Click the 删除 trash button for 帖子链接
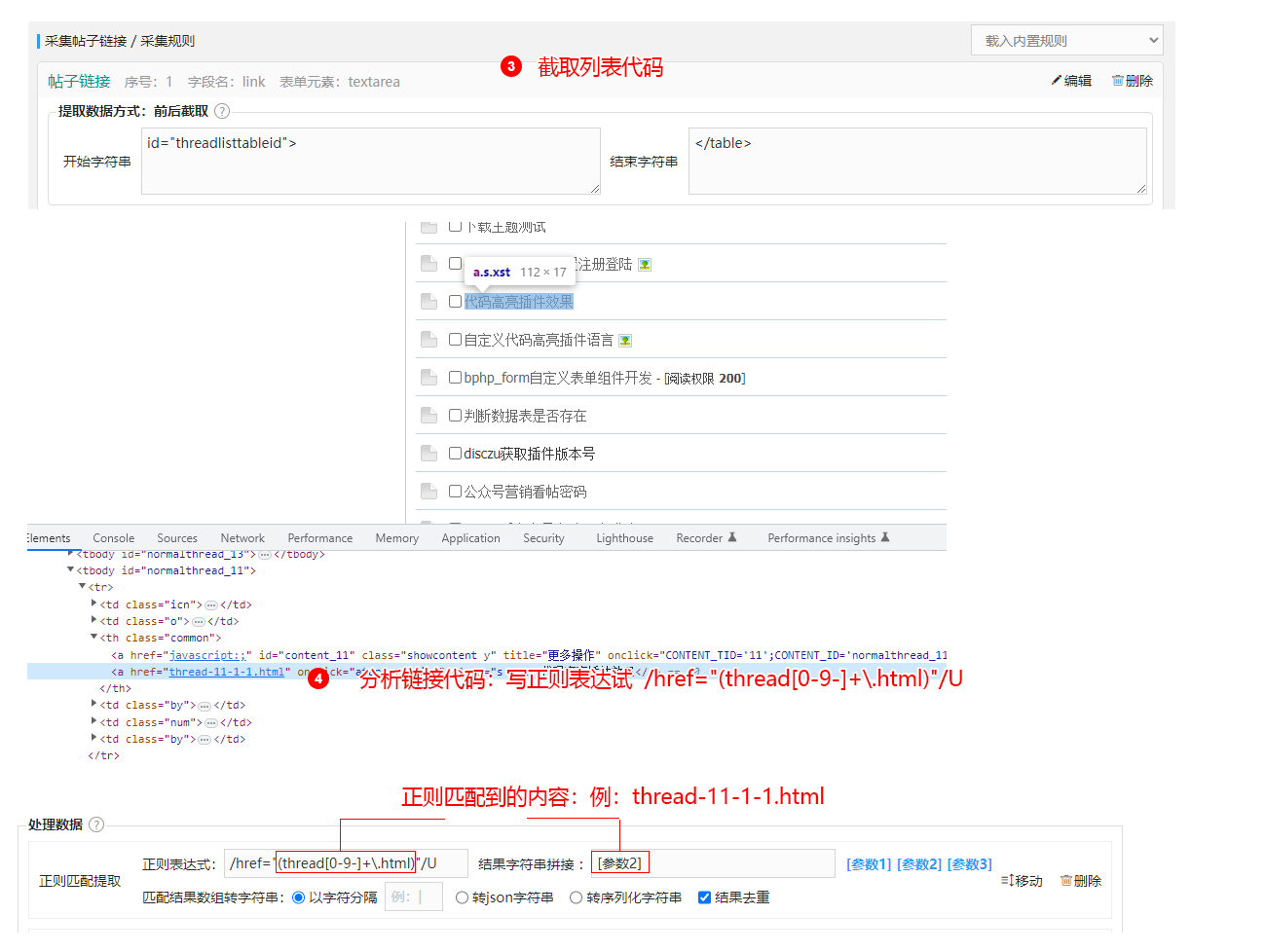Viewport: 1266px width, 952px height. coord(1132,81)
